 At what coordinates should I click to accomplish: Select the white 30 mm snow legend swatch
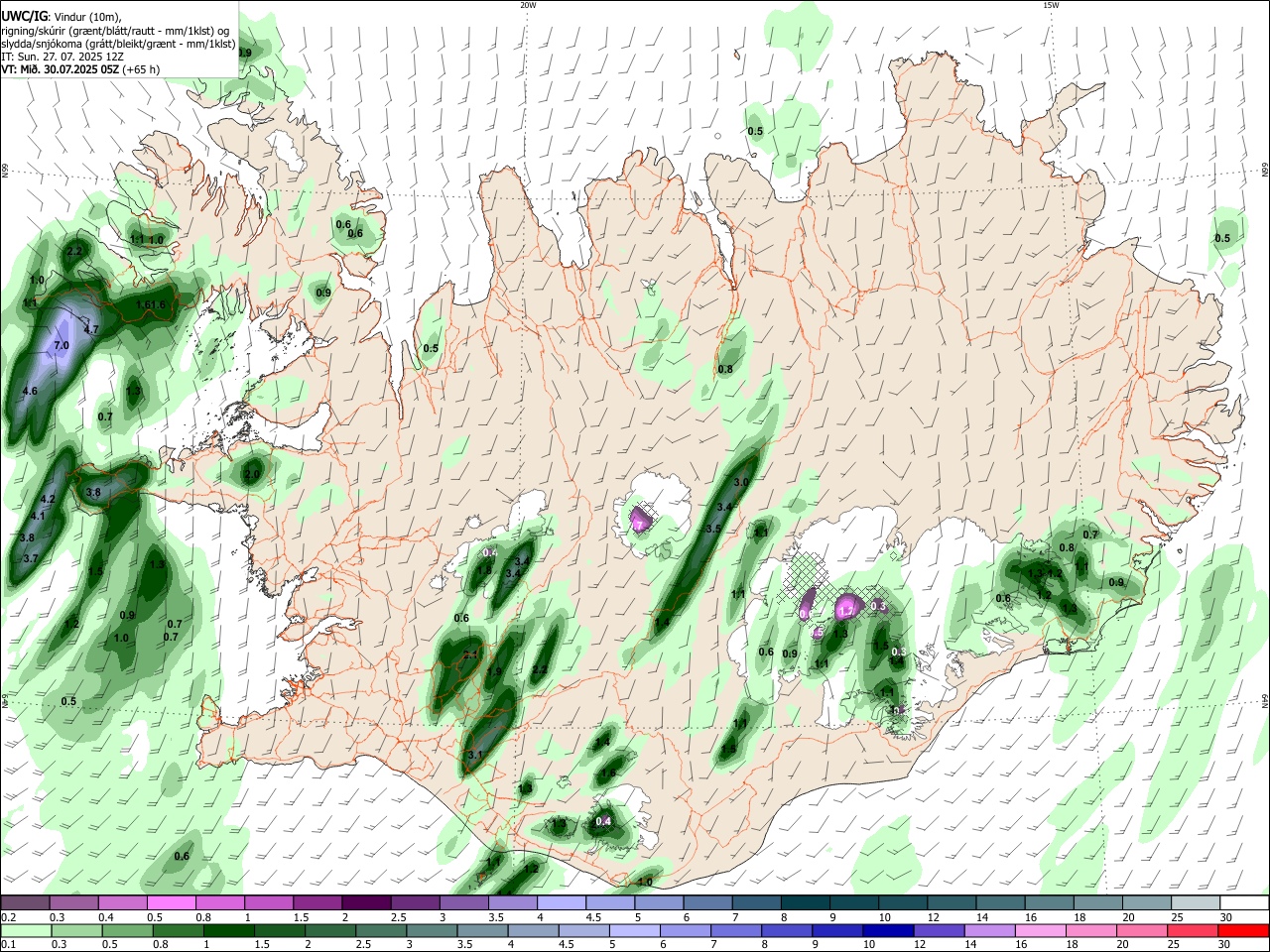pyautogui.click(x=1244, y=903)
